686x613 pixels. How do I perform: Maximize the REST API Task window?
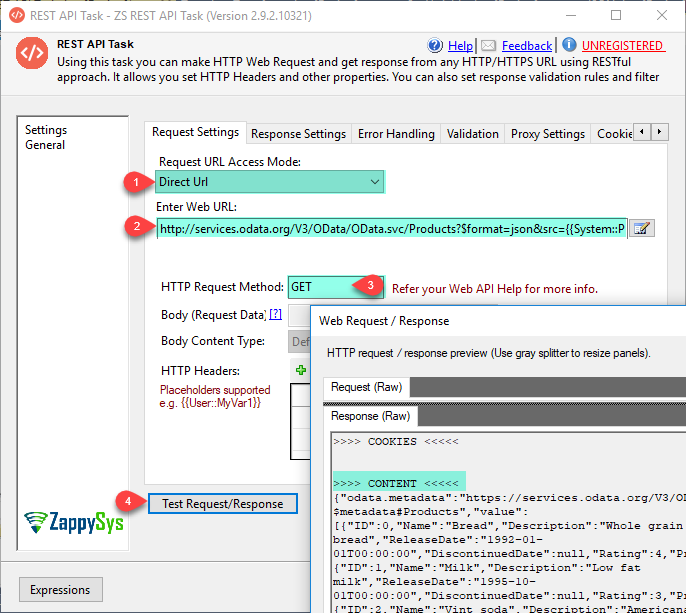616,15
